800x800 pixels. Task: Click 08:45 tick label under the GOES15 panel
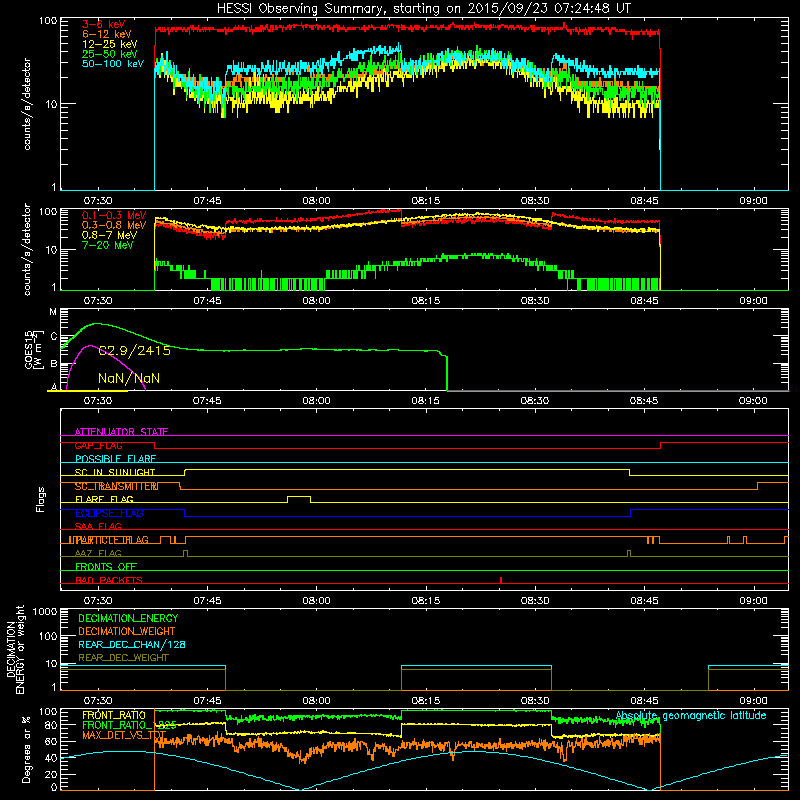click(644, 401)
